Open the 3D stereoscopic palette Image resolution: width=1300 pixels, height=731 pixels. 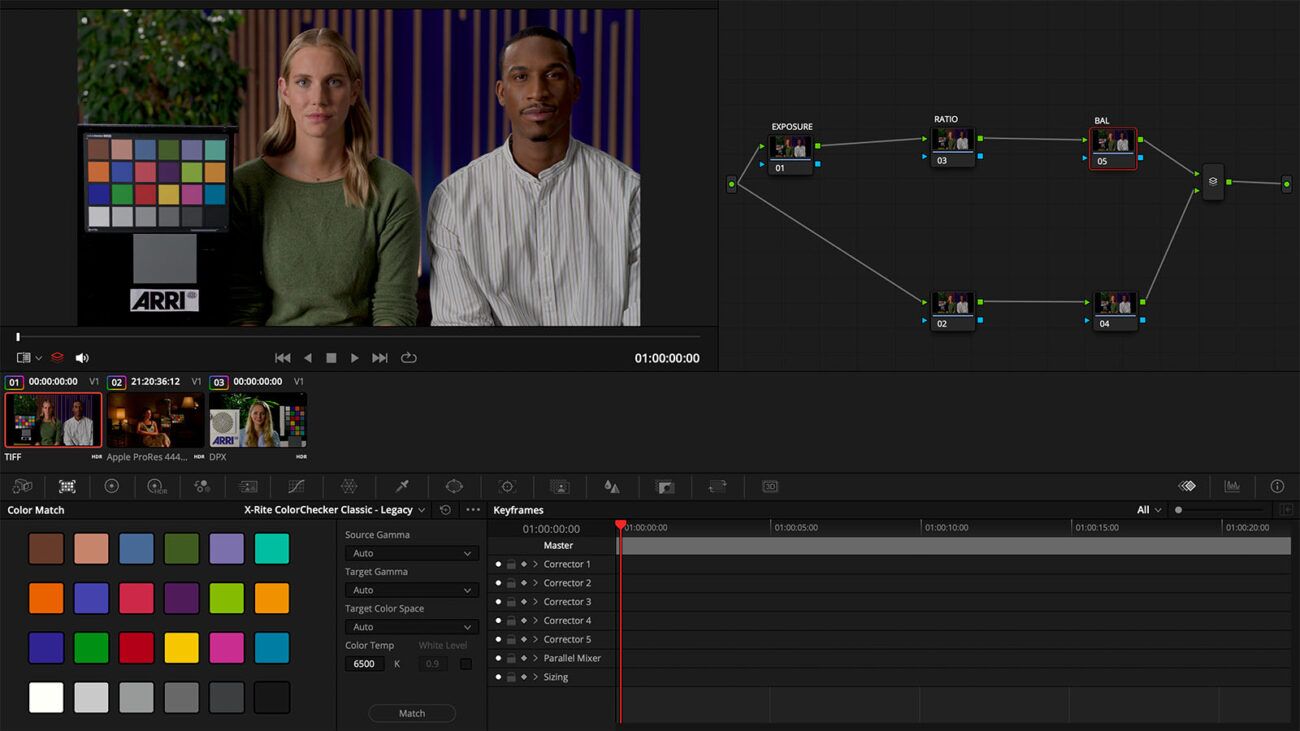(x=769, y=486)
